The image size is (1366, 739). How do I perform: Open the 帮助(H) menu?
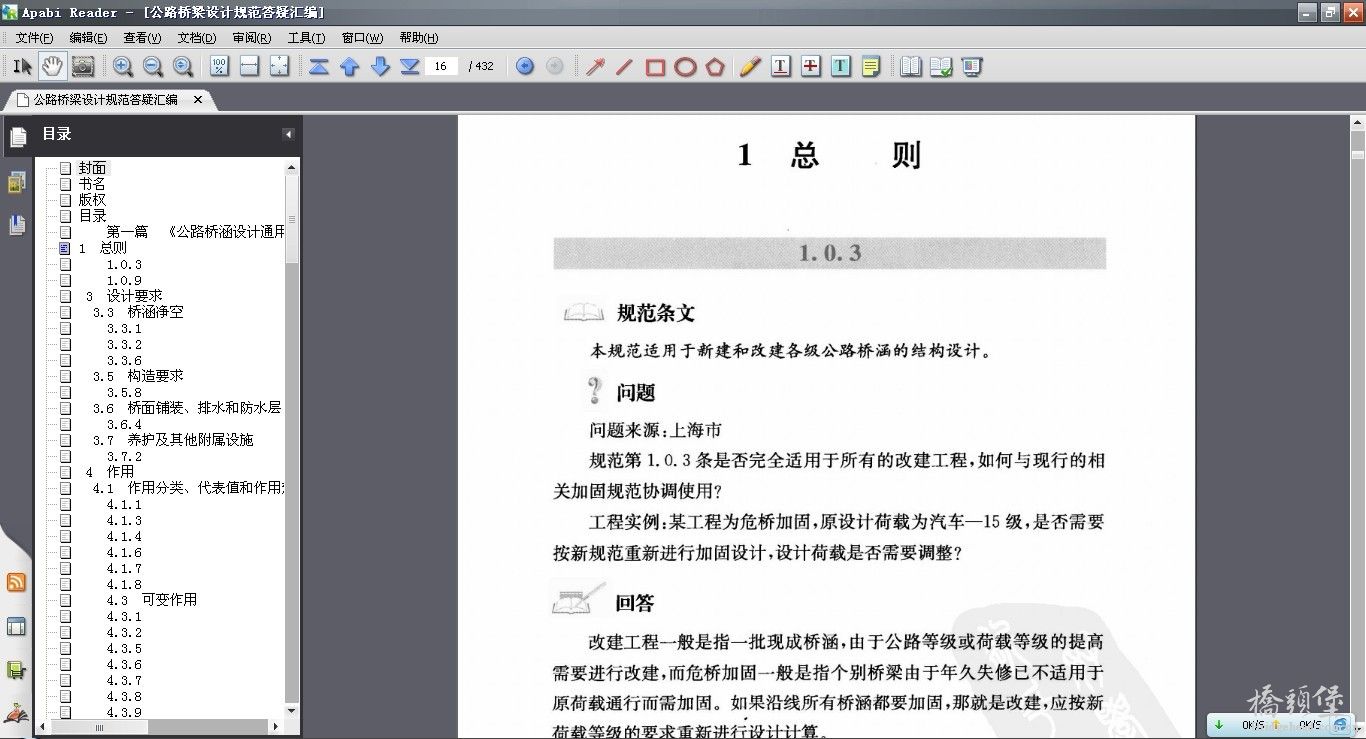click(418, 38)
